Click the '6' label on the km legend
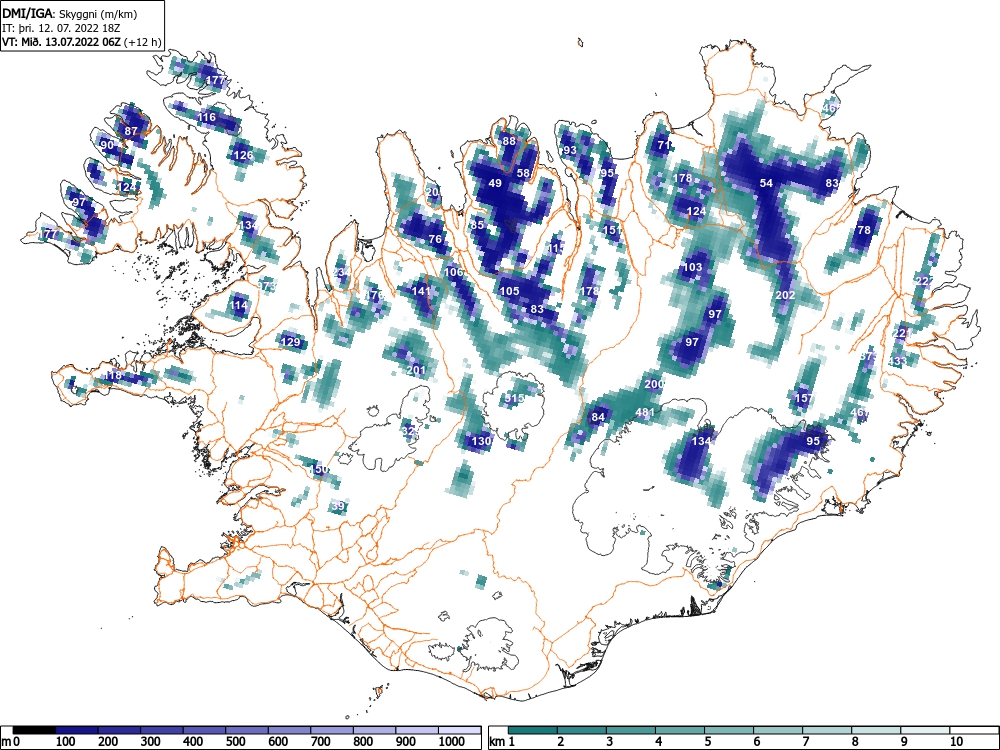 (x=756, y=741)
